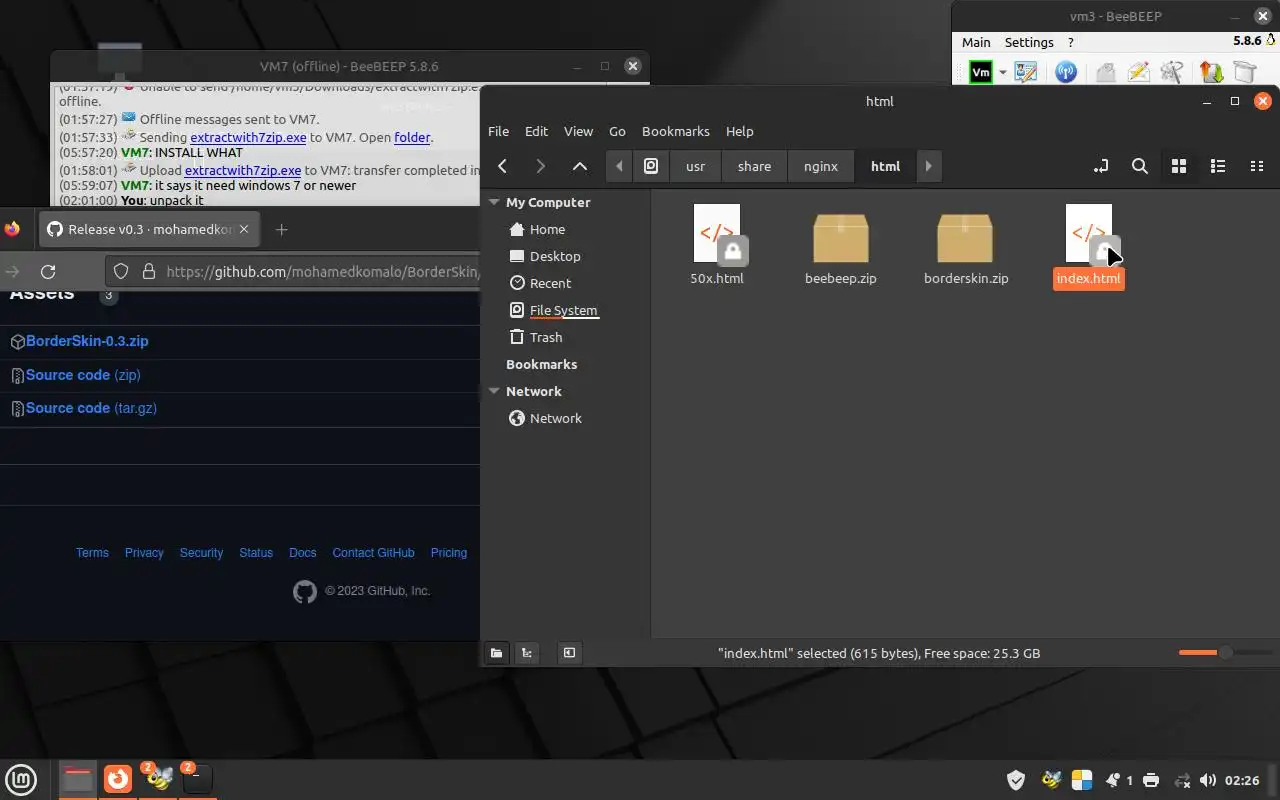The image size is (1280, 800).
Task: Collapse the My Computer section
Action: click(x=494, y=202)
